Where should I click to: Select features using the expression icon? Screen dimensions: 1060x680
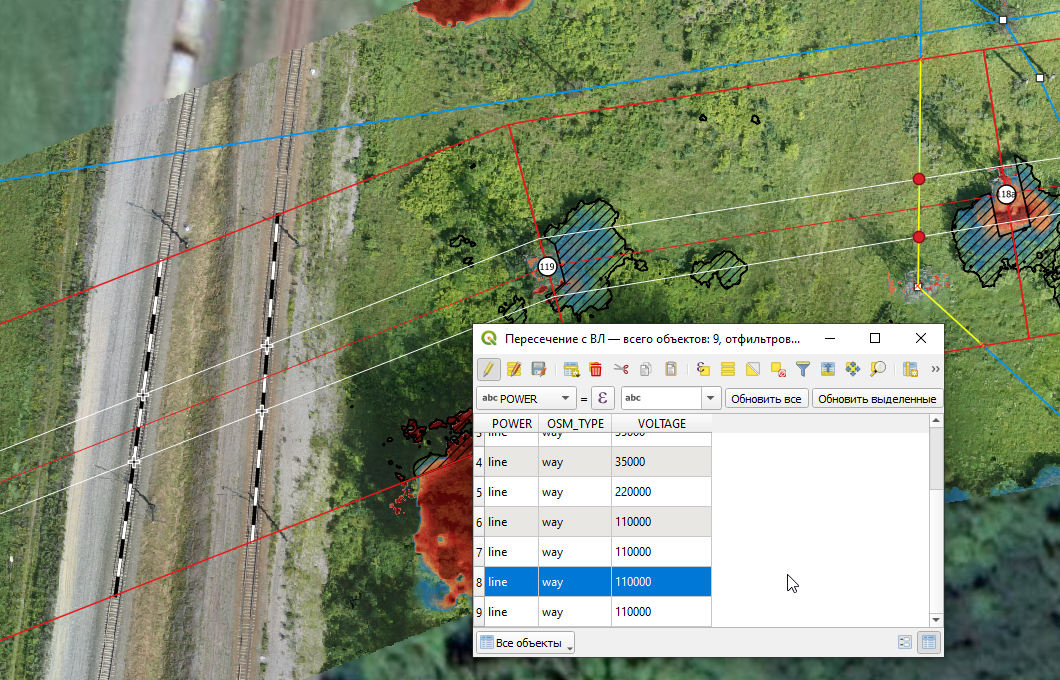[703, 369]
